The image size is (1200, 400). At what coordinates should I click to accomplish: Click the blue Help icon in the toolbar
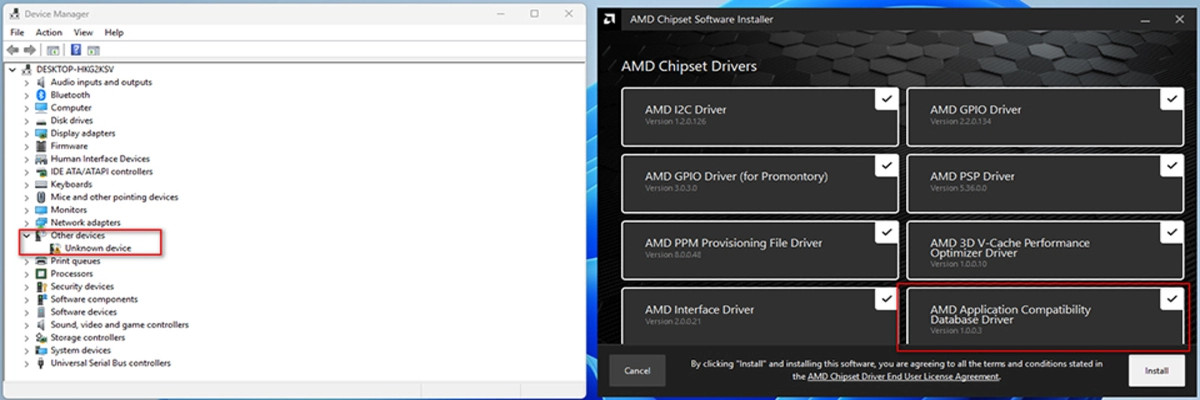point(76,49)
